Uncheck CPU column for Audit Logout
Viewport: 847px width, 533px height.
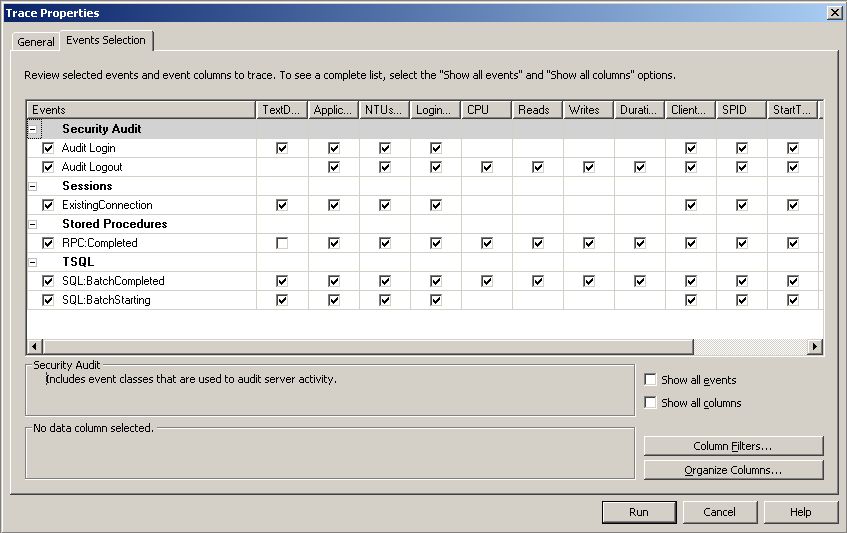tap(486, 167)
